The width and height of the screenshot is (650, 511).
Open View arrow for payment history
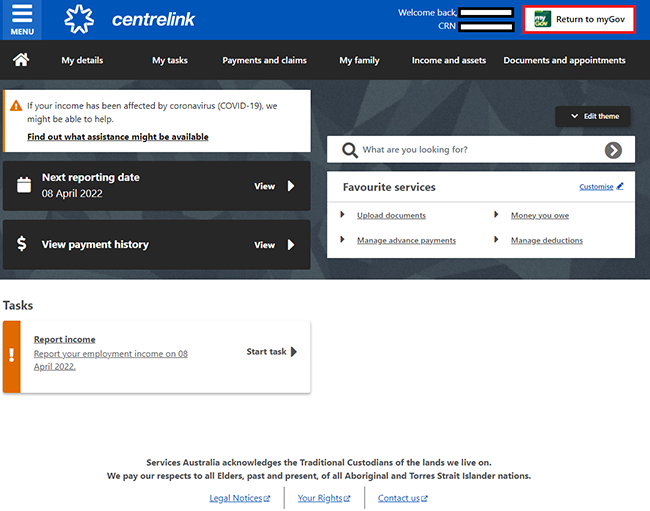coord(275,244)
